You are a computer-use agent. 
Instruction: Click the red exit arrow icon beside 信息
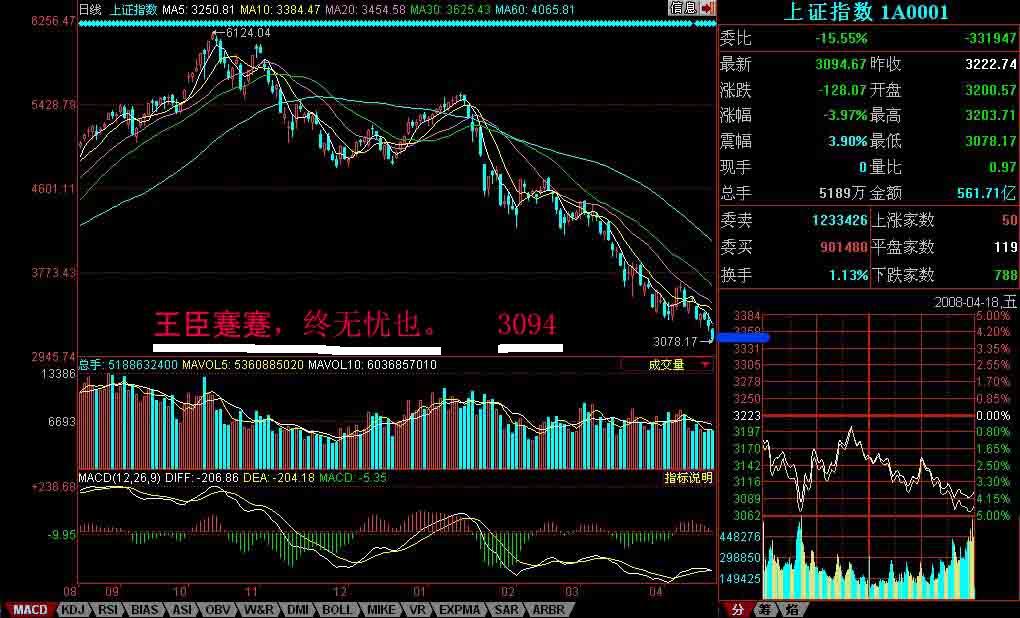(708, 8)
